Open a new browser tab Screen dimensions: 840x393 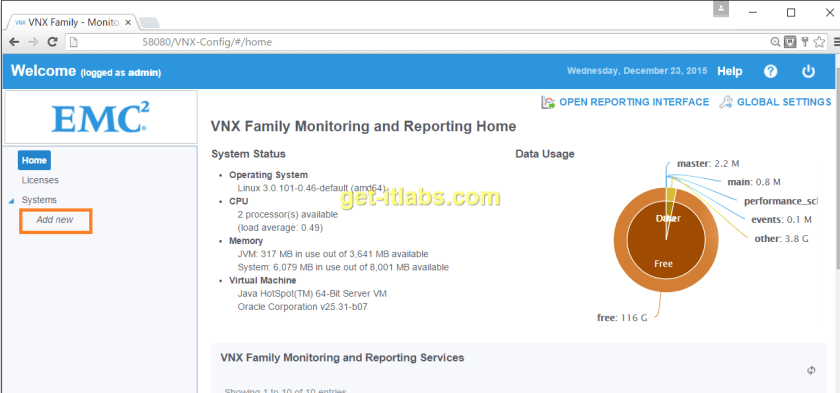click(149, 22)
